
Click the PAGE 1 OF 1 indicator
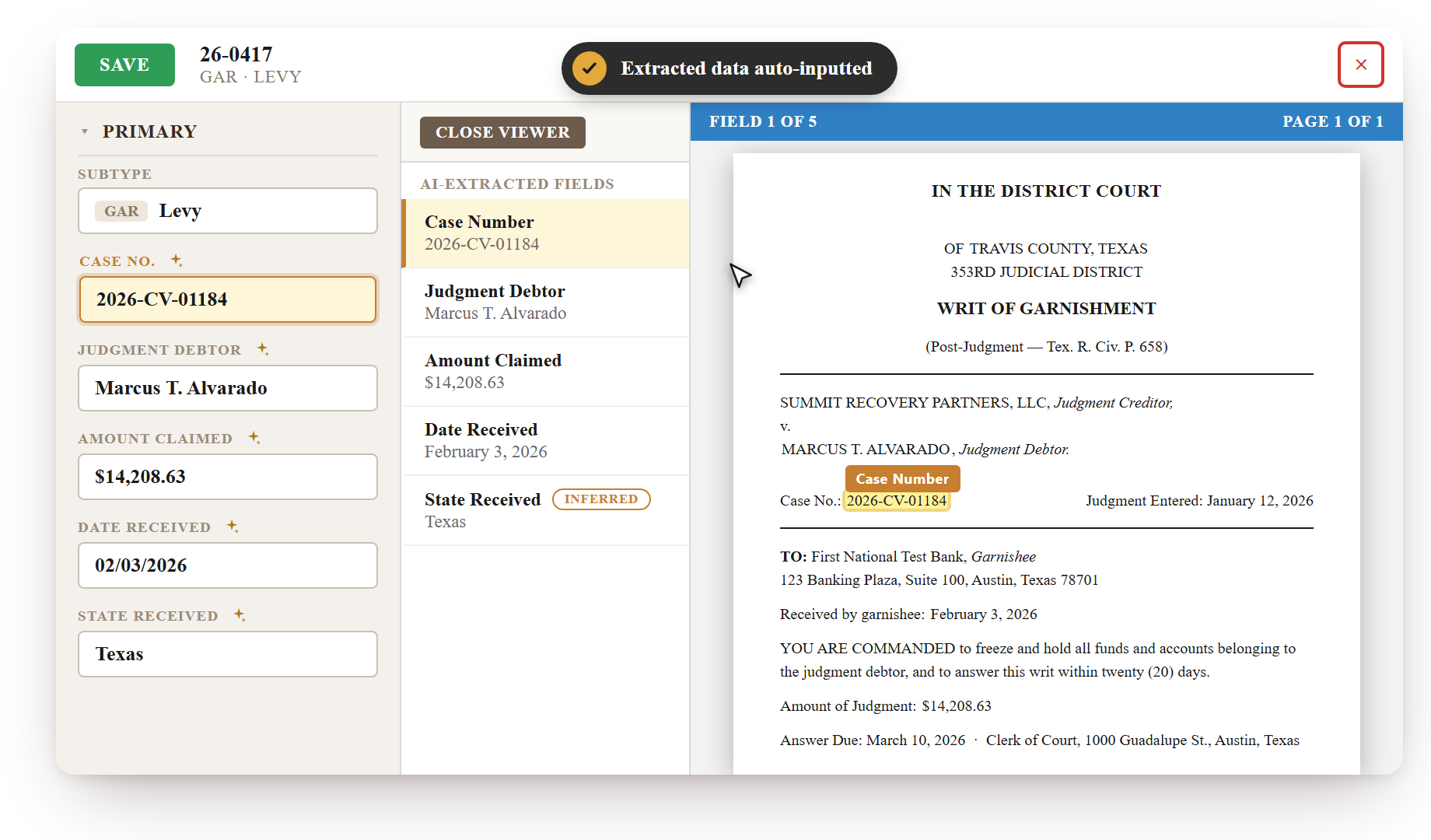(x=1333, y=121)
